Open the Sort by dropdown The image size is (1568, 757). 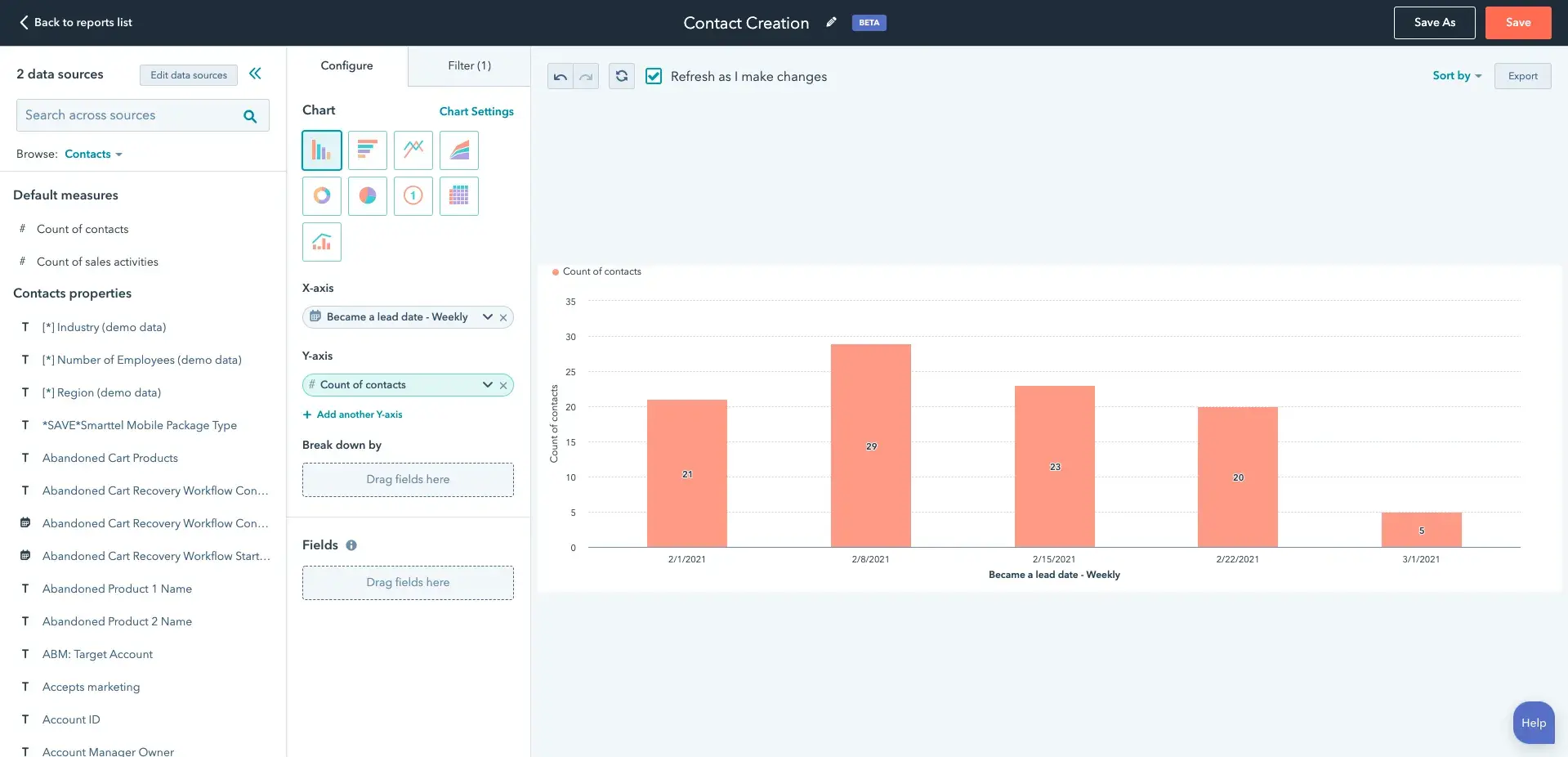click(x=1456, y=75)
